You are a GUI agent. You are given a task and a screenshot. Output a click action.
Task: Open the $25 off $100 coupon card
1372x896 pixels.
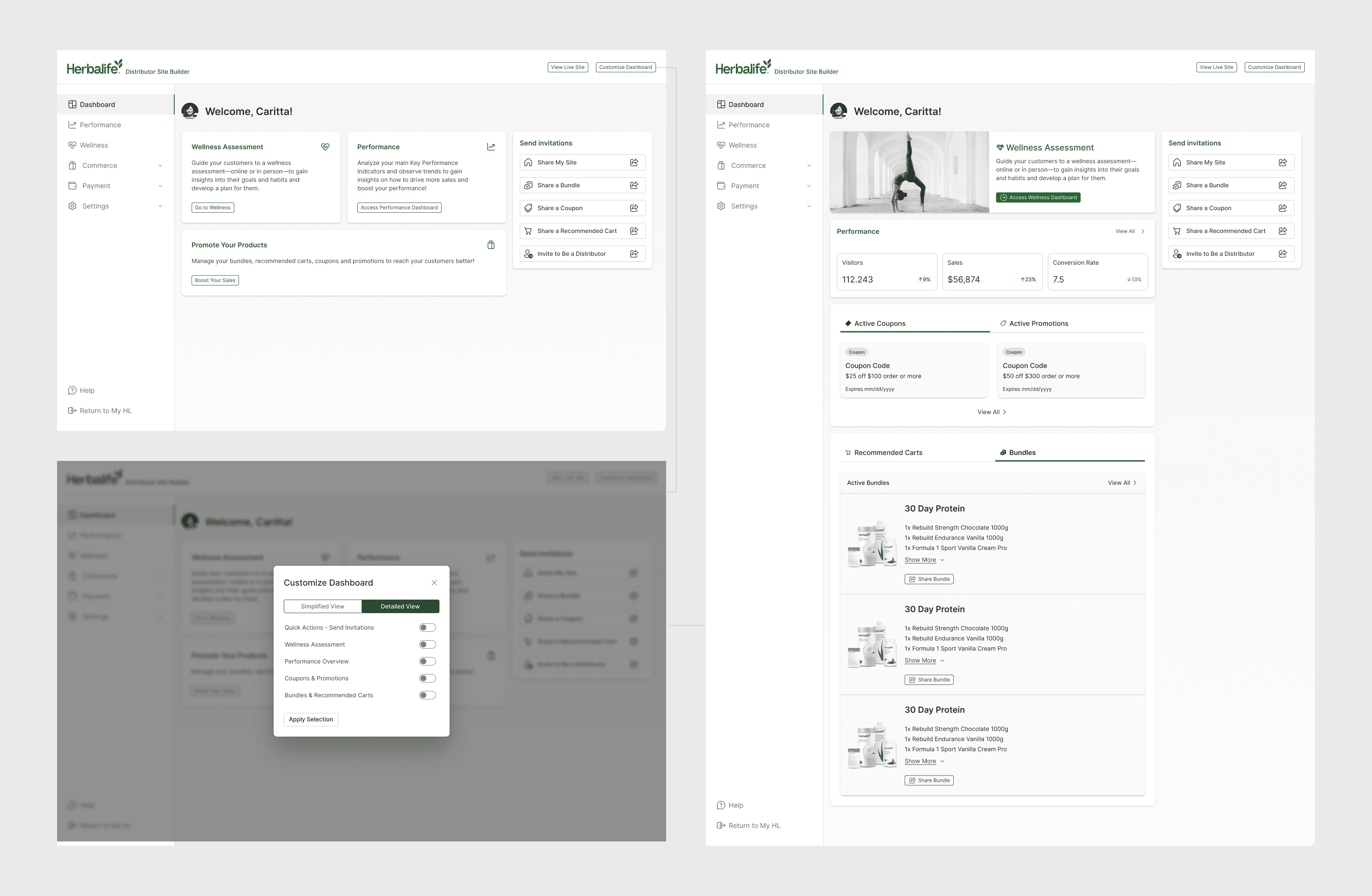[914, 370]
